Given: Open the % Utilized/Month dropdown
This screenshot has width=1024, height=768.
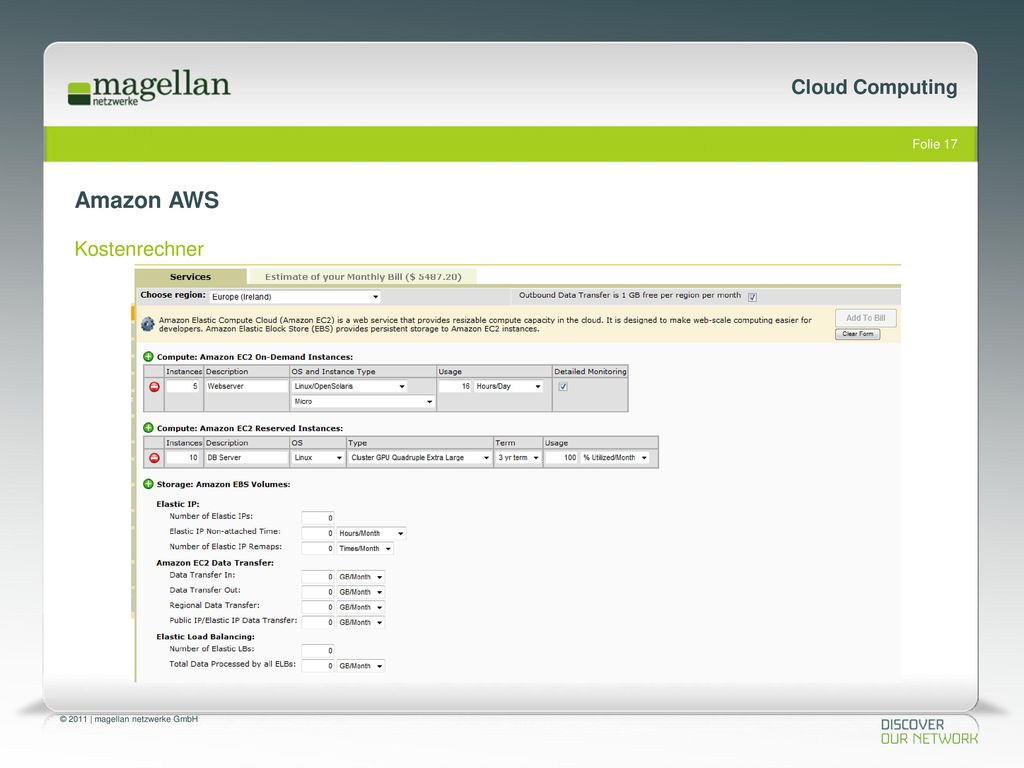Looking at the screenshot, I should 615,458.
